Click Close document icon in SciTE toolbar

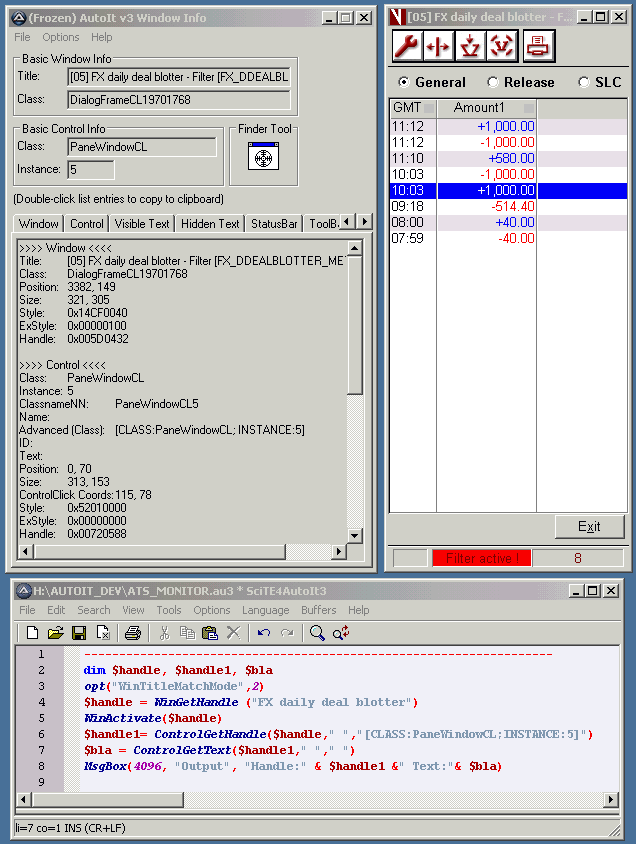(x=103, y=633)
